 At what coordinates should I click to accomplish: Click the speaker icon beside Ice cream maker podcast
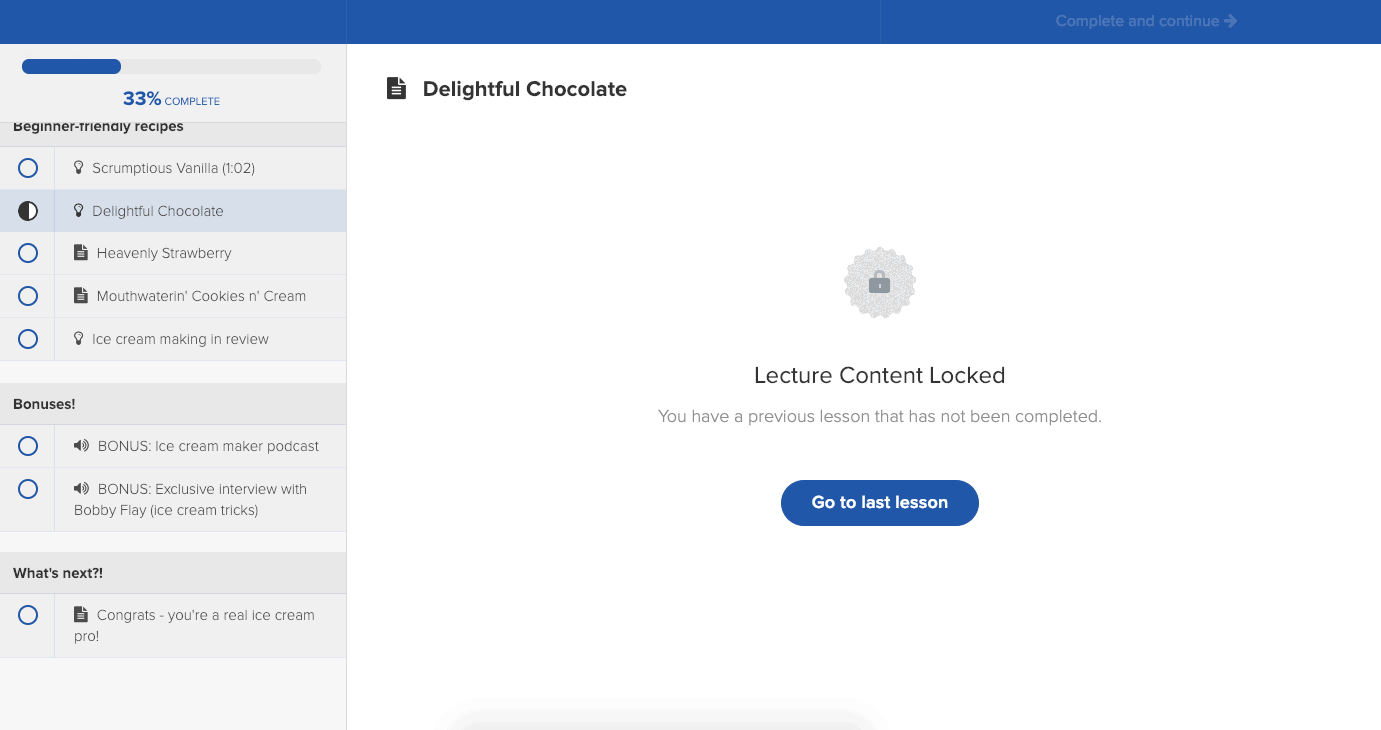point(81,446)
